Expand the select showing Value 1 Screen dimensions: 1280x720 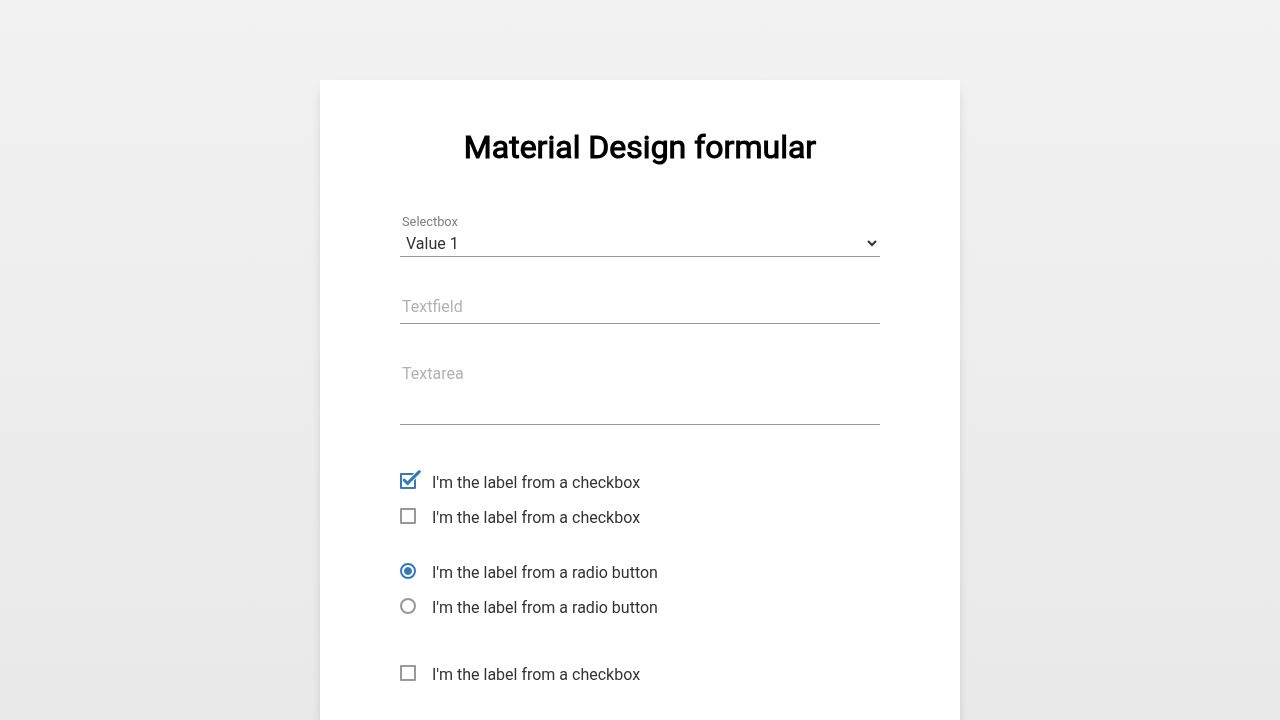[640, 243]
